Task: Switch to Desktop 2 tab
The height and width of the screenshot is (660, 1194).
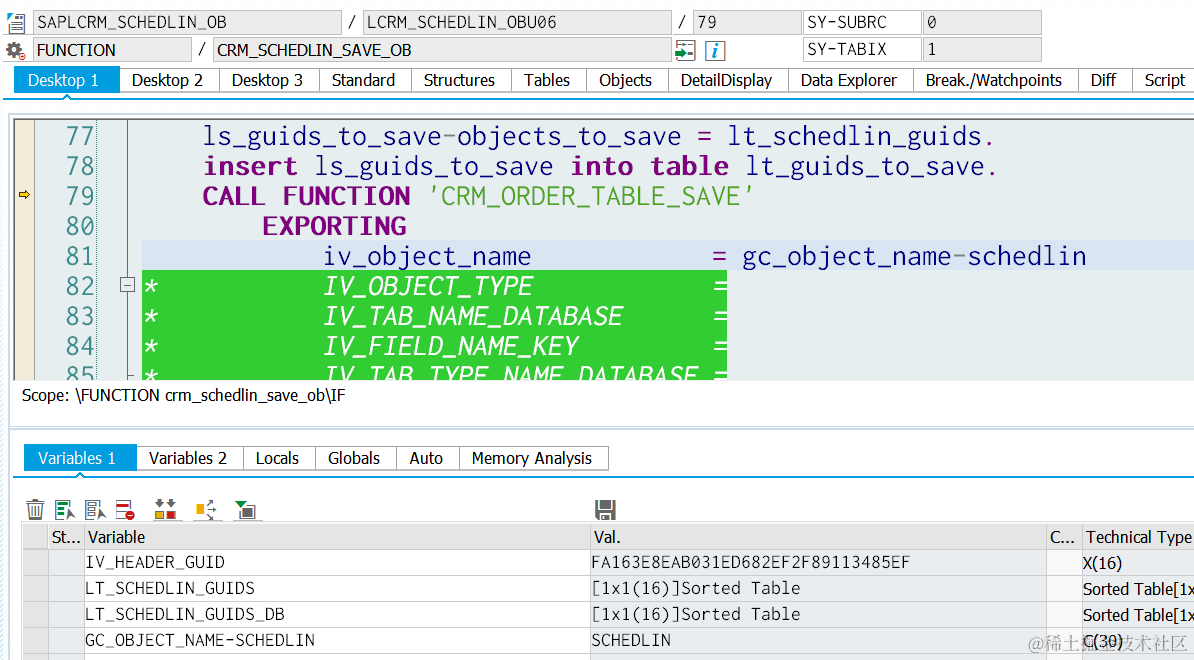Action: [168, 80]
